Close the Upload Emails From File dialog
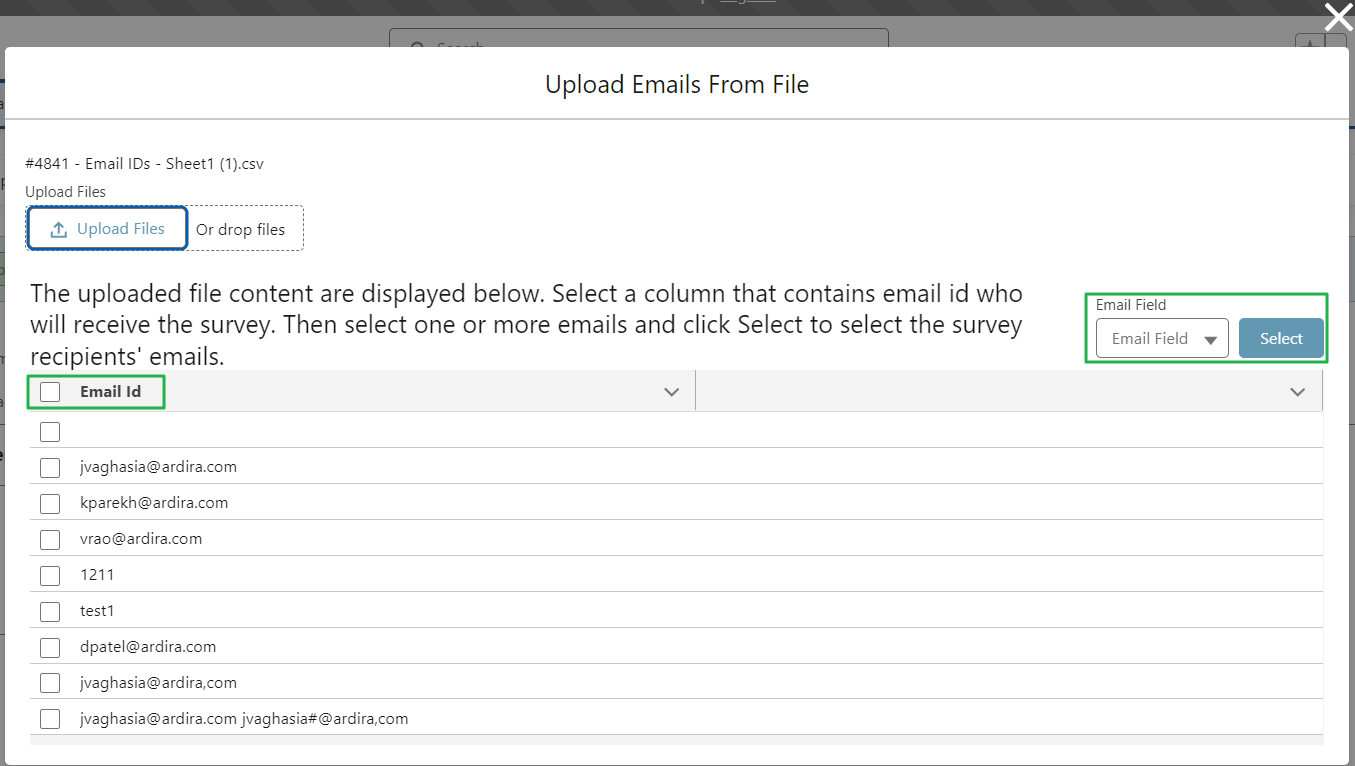1355x766 pixels. pyautogui.click(x=1337, y=17)
